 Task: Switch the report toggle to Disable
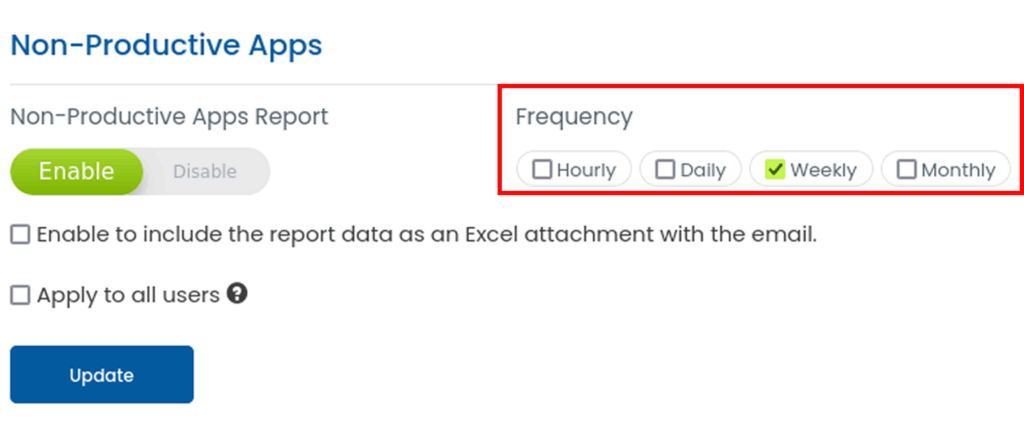[205, 171]
